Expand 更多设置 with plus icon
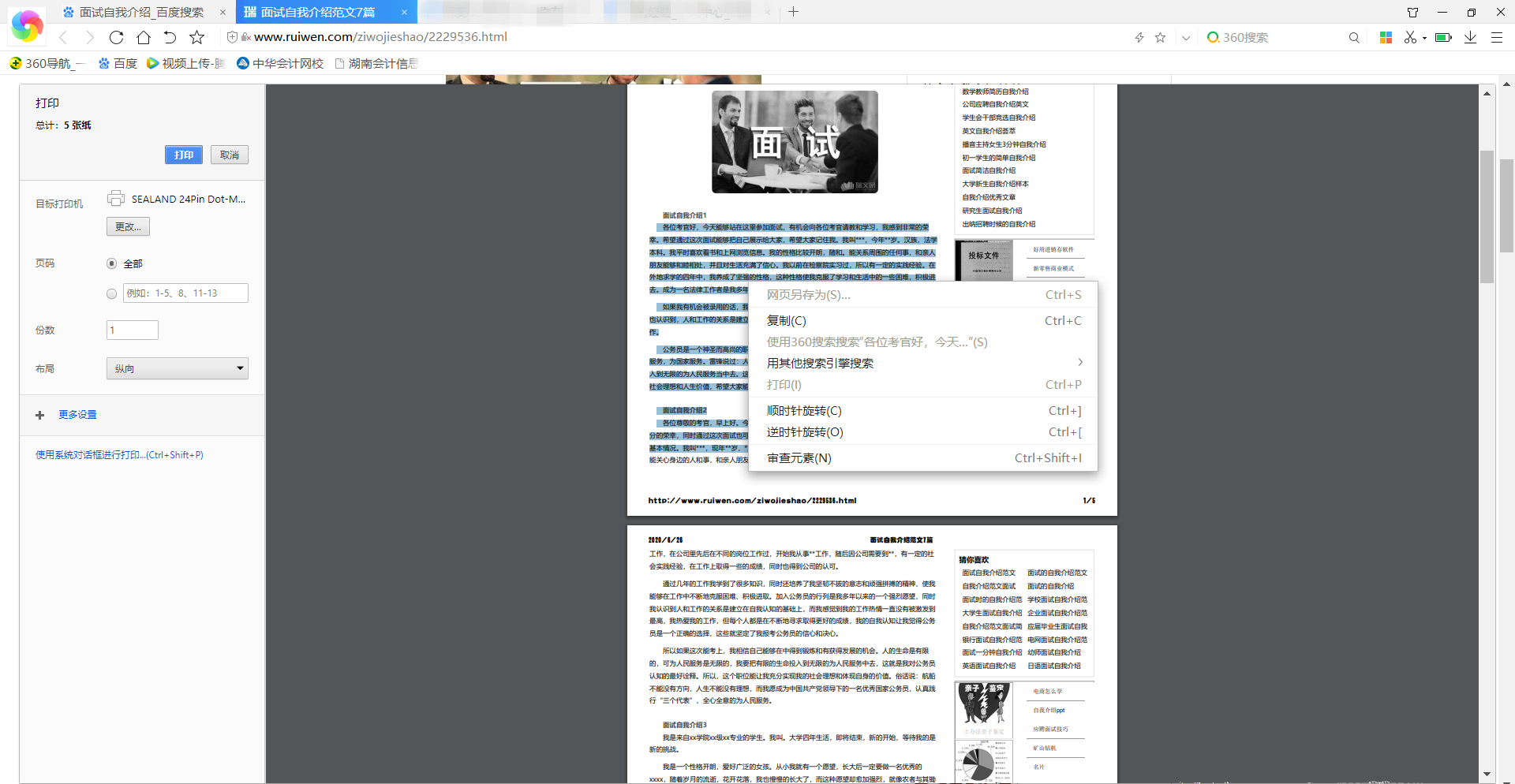 point(39,415)
